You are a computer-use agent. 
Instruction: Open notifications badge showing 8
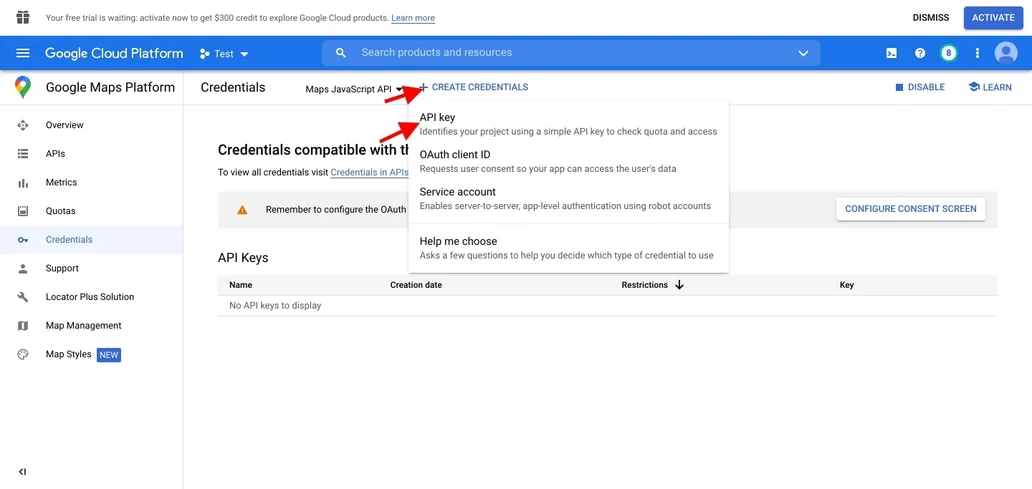pyautogui.click(x=948, y=53)
